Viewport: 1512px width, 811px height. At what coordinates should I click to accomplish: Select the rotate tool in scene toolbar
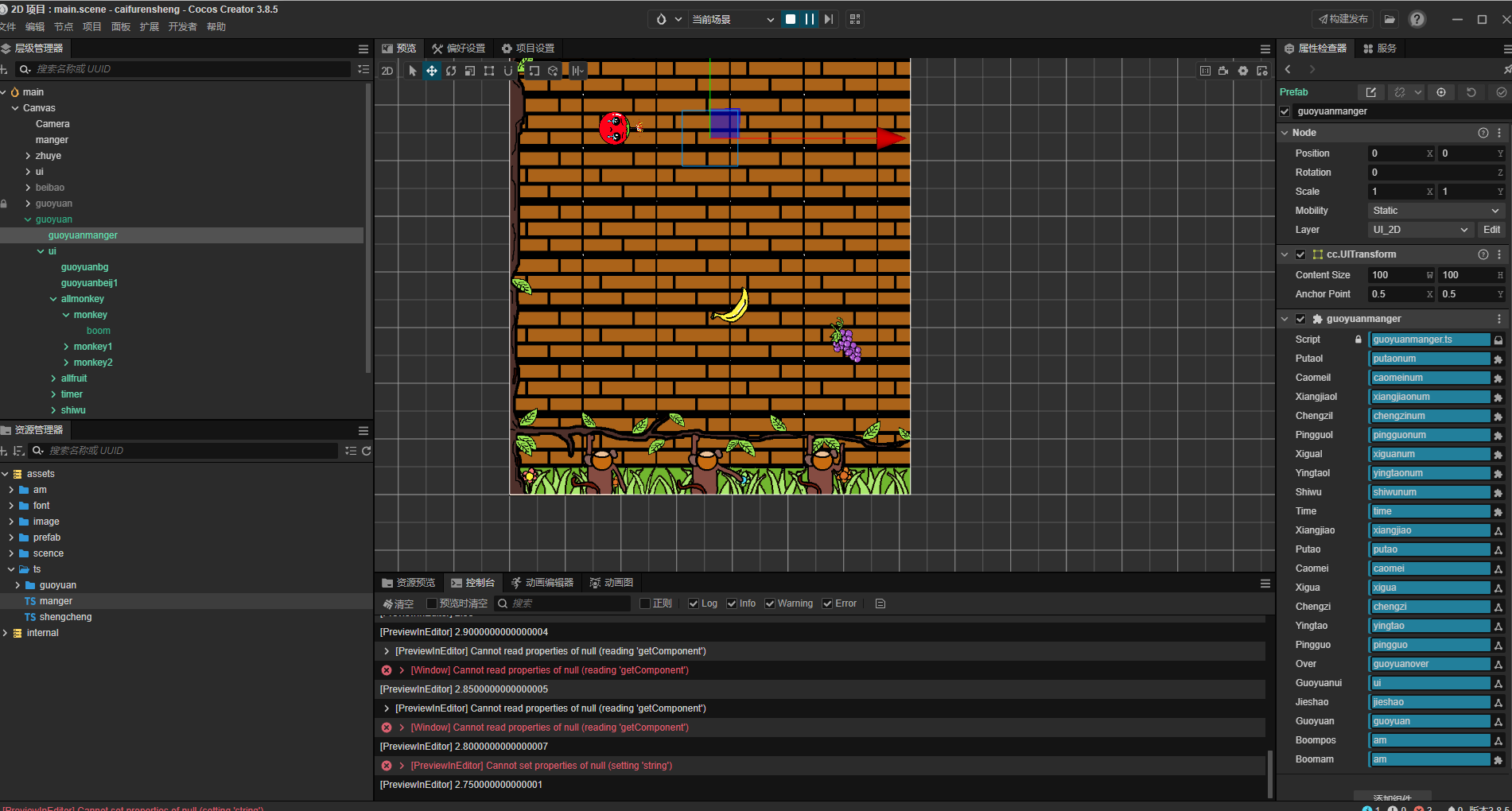tap(451, 71)
